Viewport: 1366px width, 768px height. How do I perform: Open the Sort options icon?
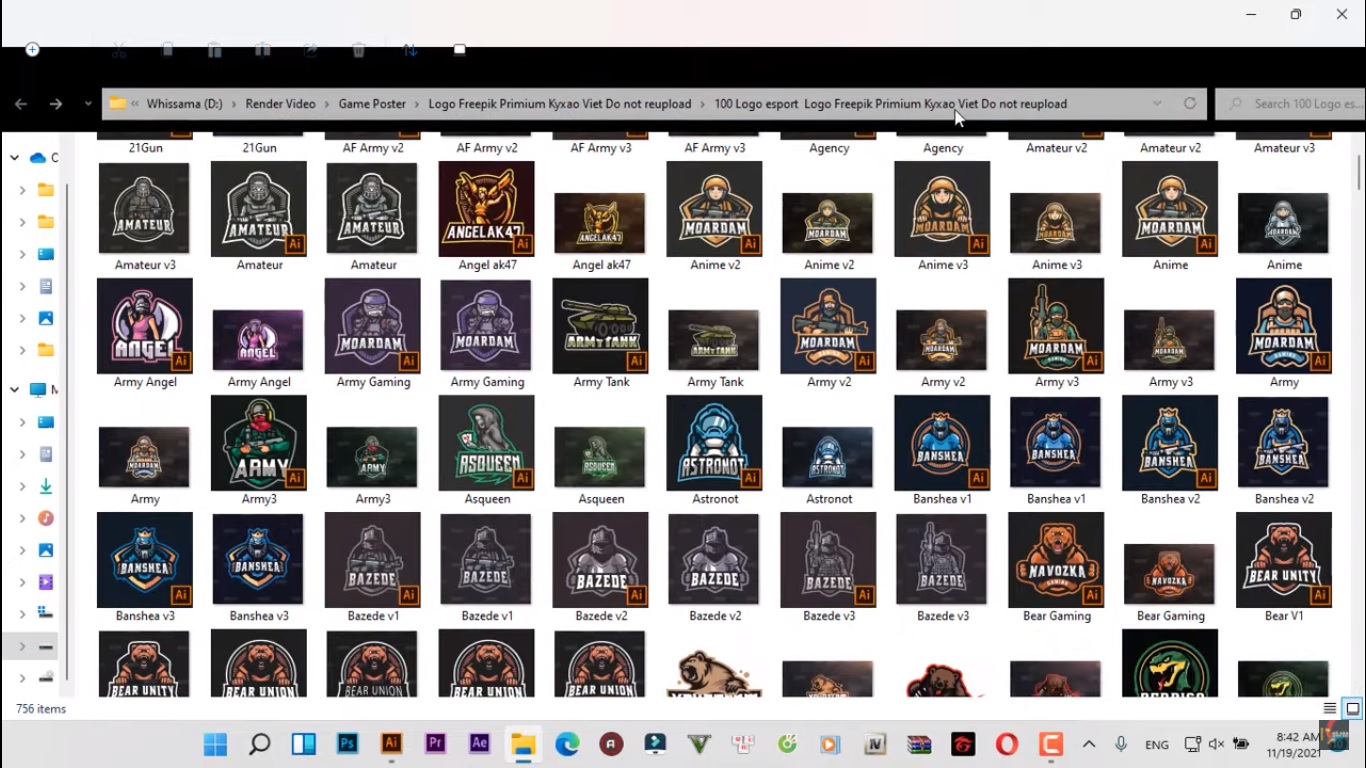[410, 49]
